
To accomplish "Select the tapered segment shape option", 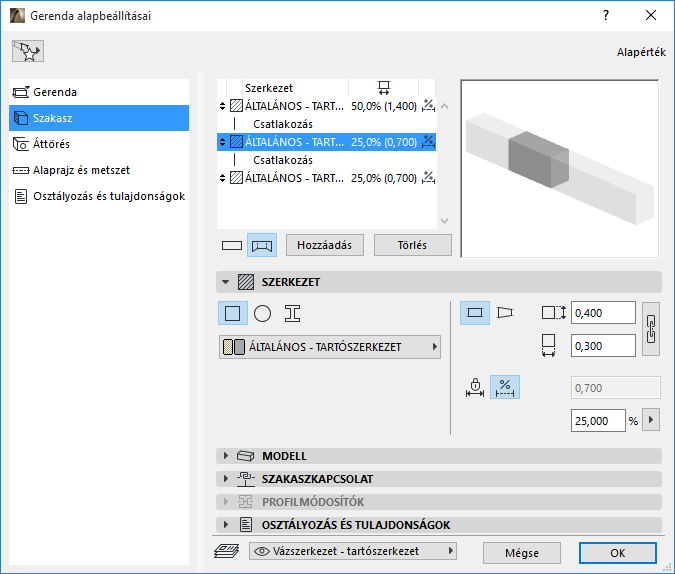I will point(505,313).
